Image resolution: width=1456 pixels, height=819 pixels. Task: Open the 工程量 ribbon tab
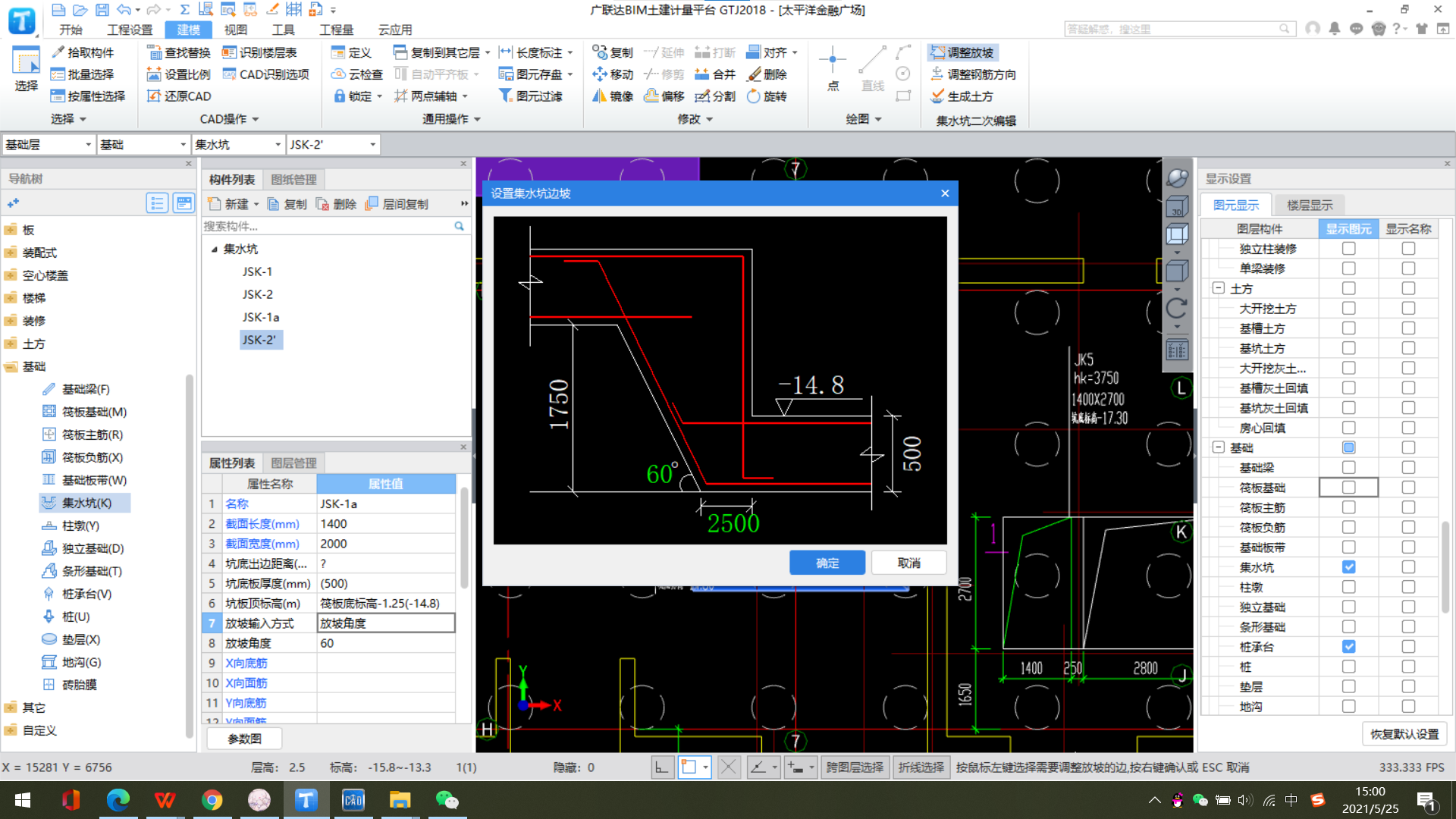tap(336, 30)
